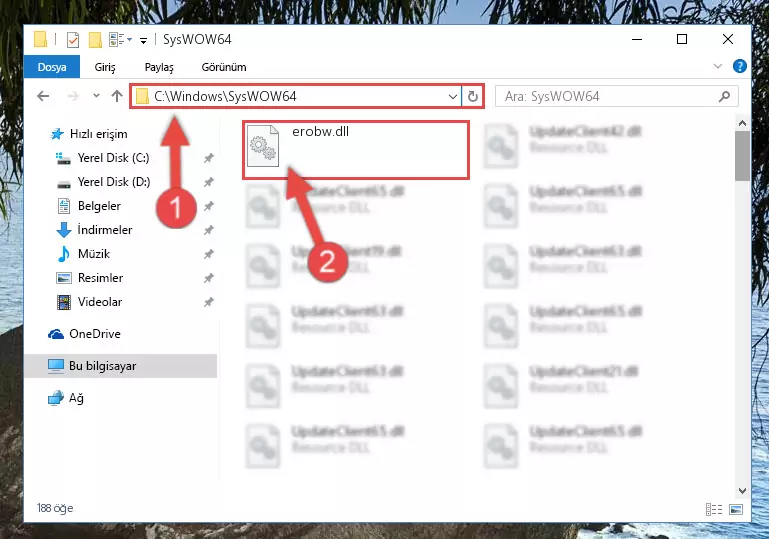Click the folder icon in title bar

pyautogui.click(x=41, y=39)
